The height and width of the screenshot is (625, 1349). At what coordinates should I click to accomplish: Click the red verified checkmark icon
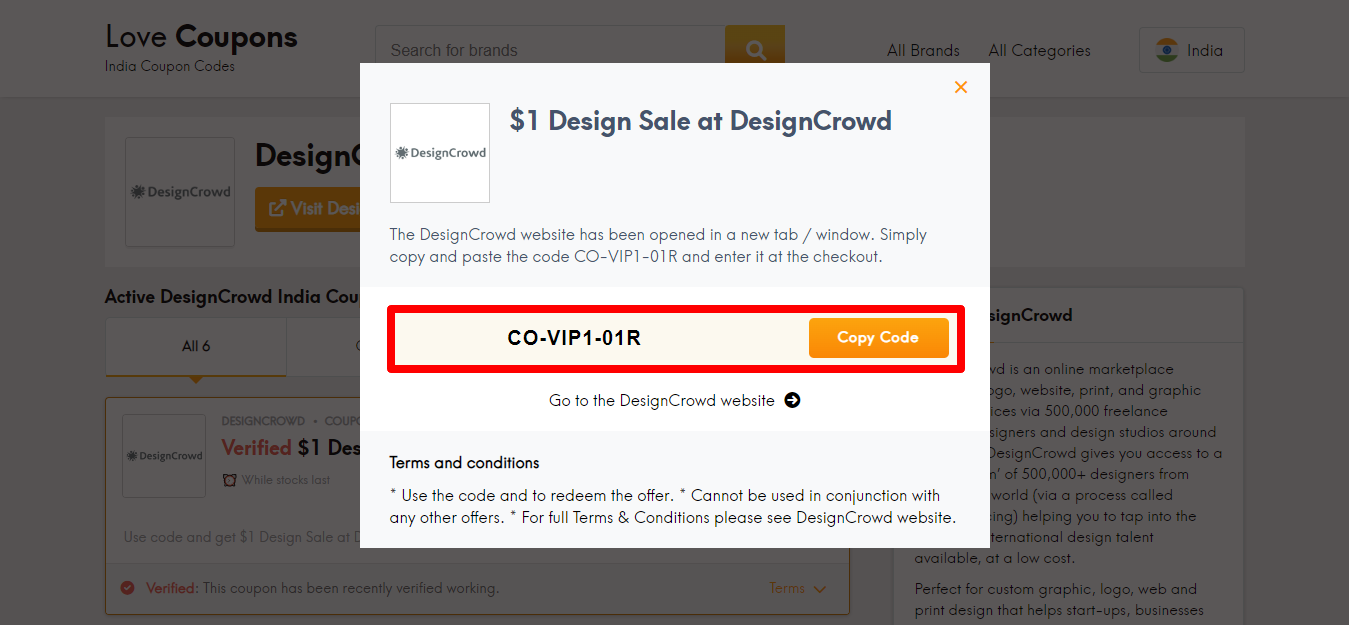[127, 588]
